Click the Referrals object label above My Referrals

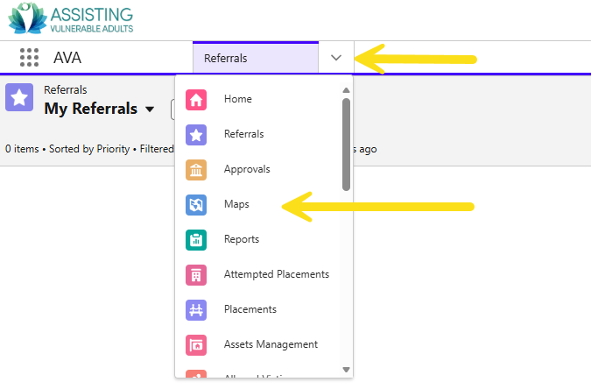pyautogui.click(x=65, y=90)
